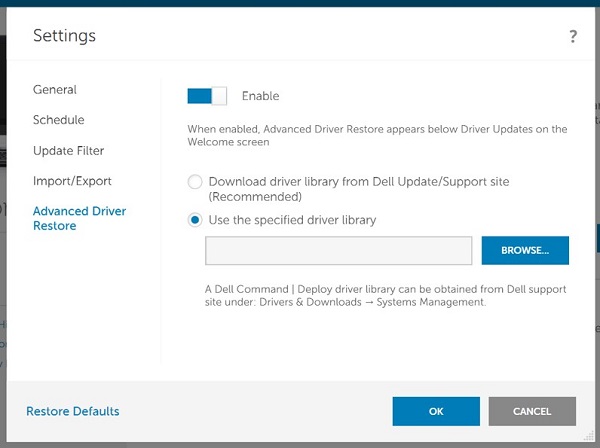Click the Enable label beside the switch
Image resolution: width=600 pixels, height=448 pixels.
(x=260, y=96)
